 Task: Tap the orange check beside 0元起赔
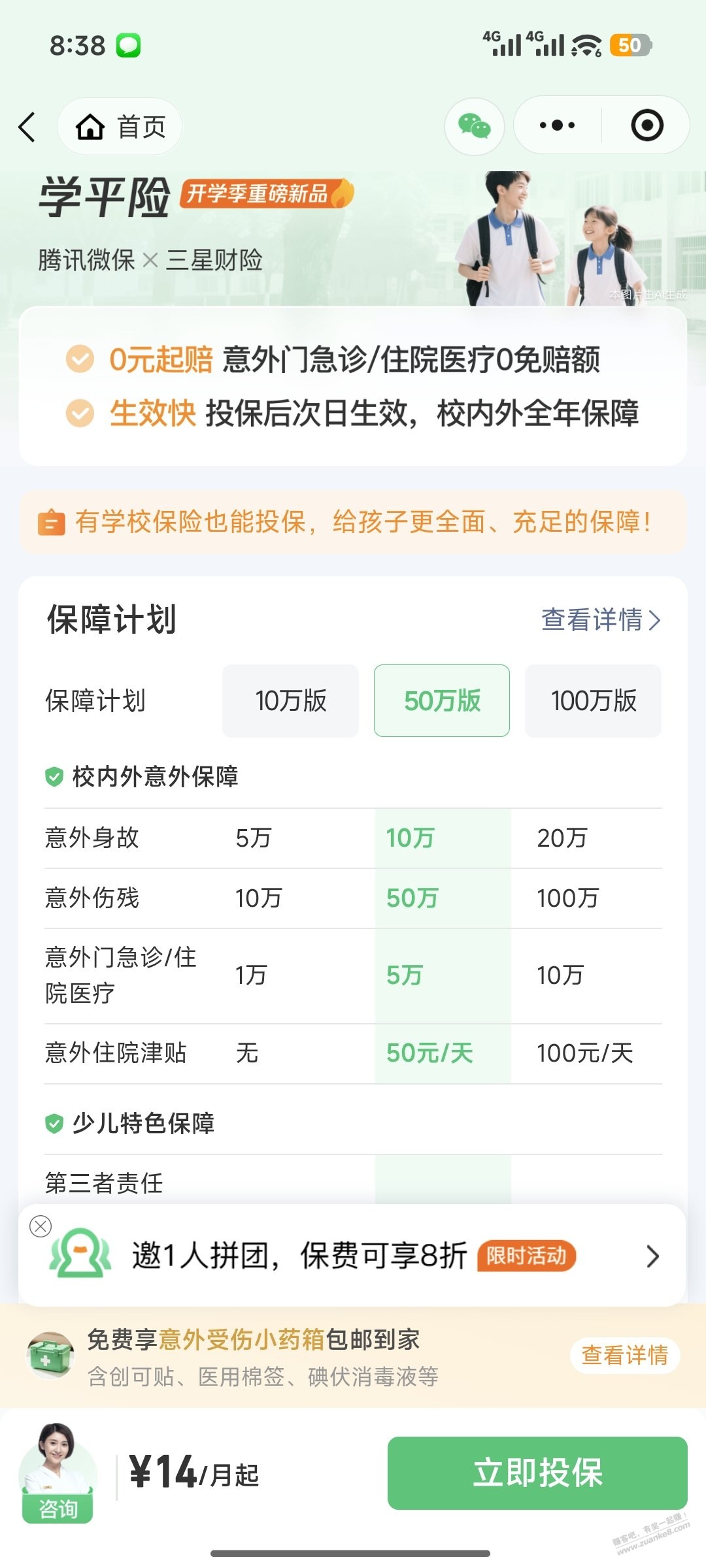pyautogui.click(x=80, y=359)
